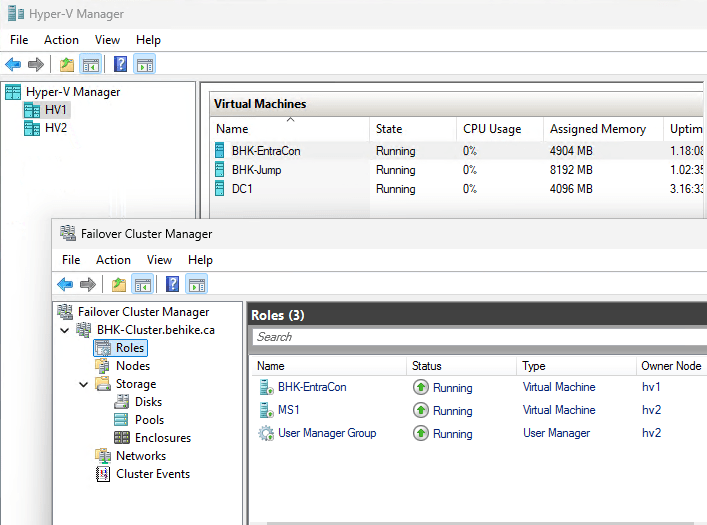The width and height of the screenshot is (707, 525).
Task: Click the BHK-Jump virtual machine icon
Action: click(220, 170)
